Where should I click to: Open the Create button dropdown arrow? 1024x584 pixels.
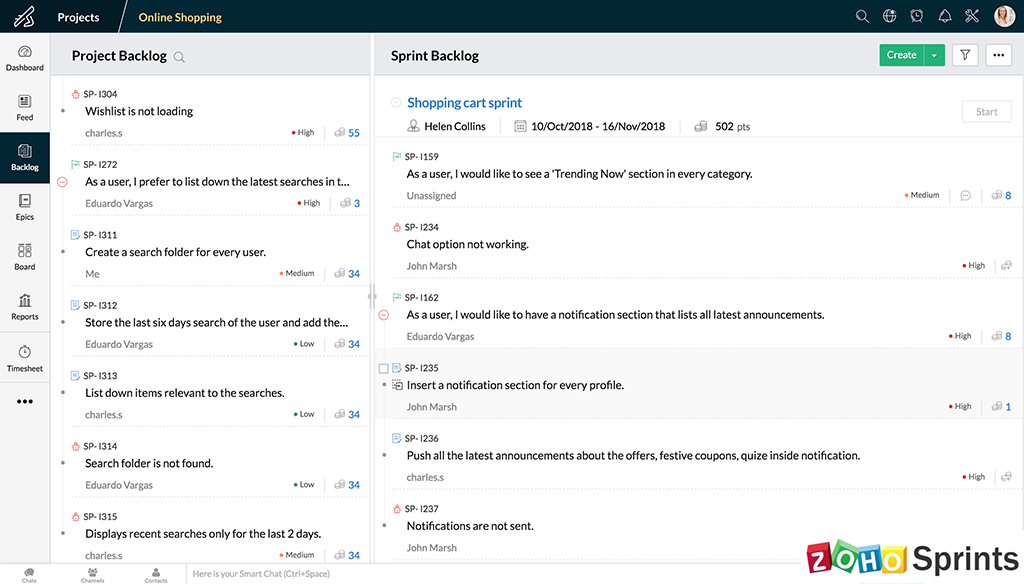(934, 56)
